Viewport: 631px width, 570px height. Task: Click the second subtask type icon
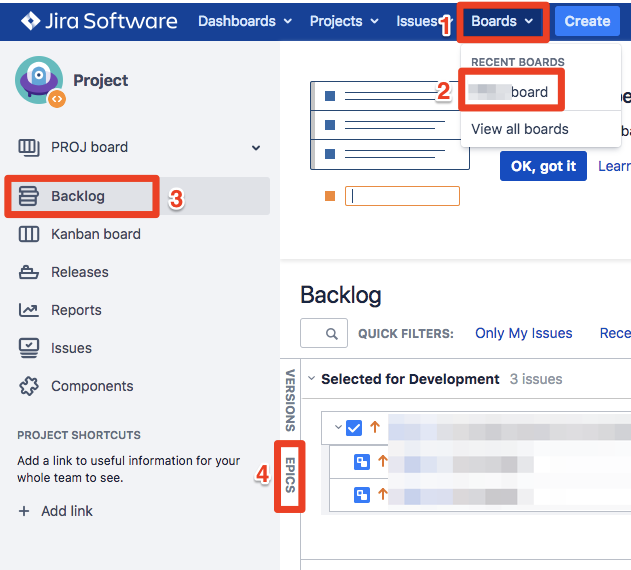tap(361, 495)
